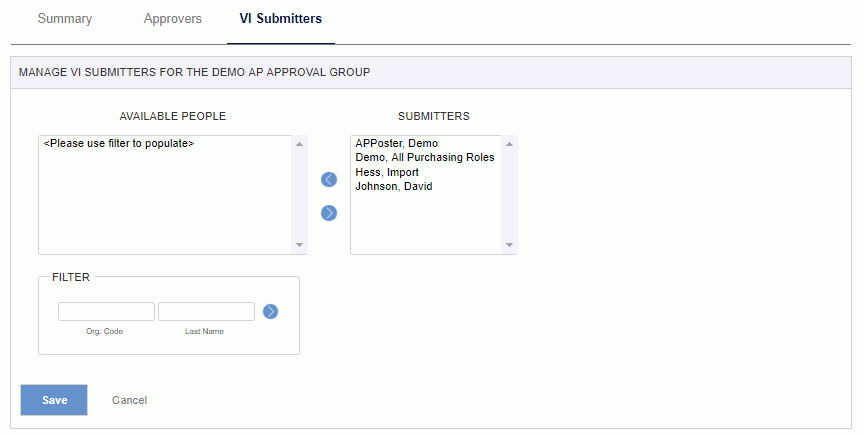Open the Approvers tab
This screenshot has height=436, width=863.
(173, 19)
